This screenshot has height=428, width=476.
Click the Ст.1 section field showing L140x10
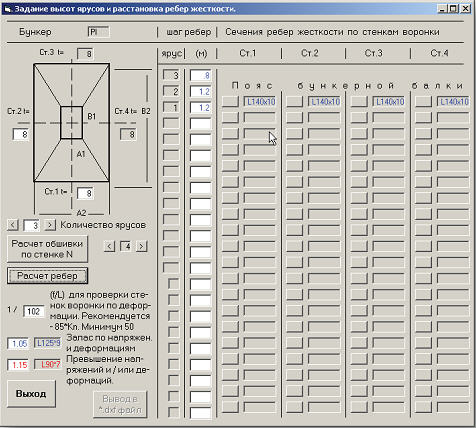tap(260, 102)
